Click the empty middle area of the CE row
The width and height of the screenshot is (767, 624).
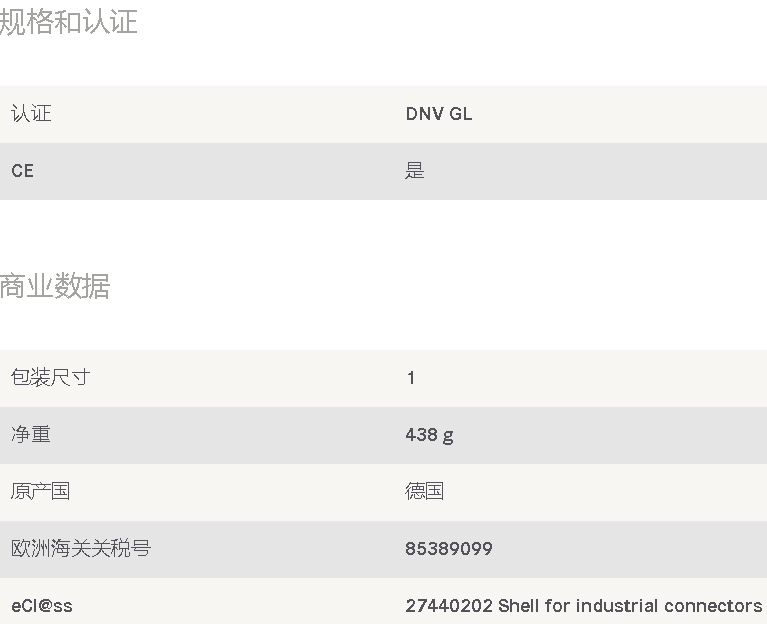point(220,172)
